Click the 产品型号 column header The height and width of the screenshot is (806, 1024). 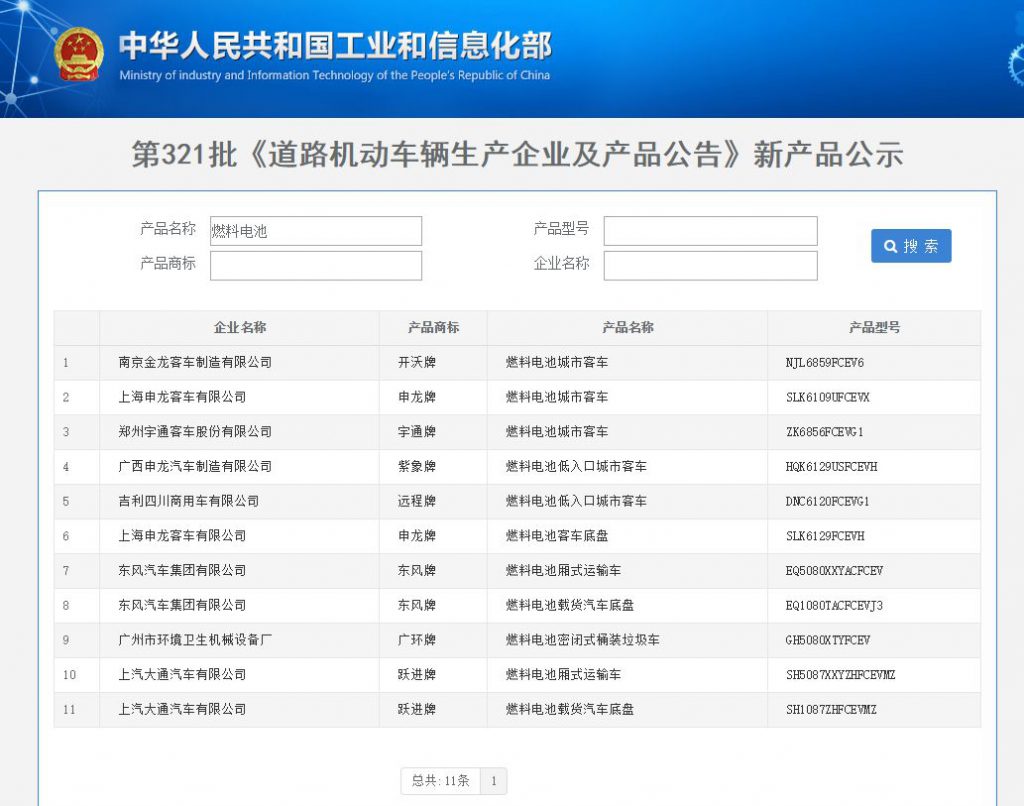coord(874,328)
